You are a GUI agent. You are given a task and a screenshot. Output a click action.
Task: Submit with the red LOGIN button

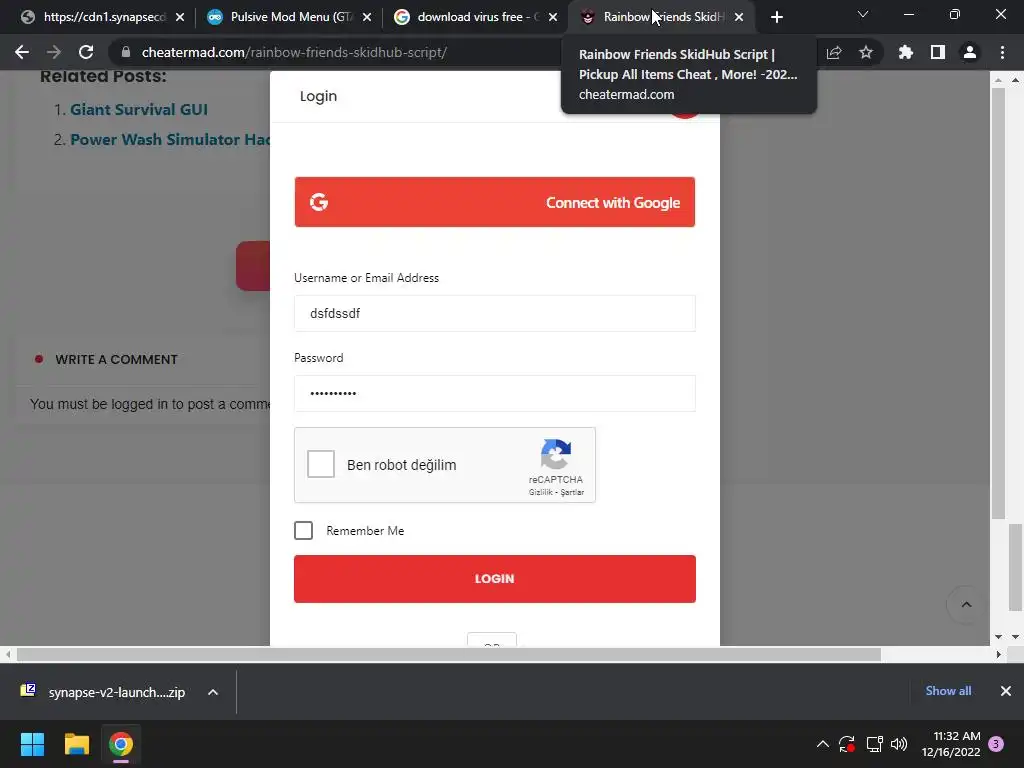click(494, 579)
